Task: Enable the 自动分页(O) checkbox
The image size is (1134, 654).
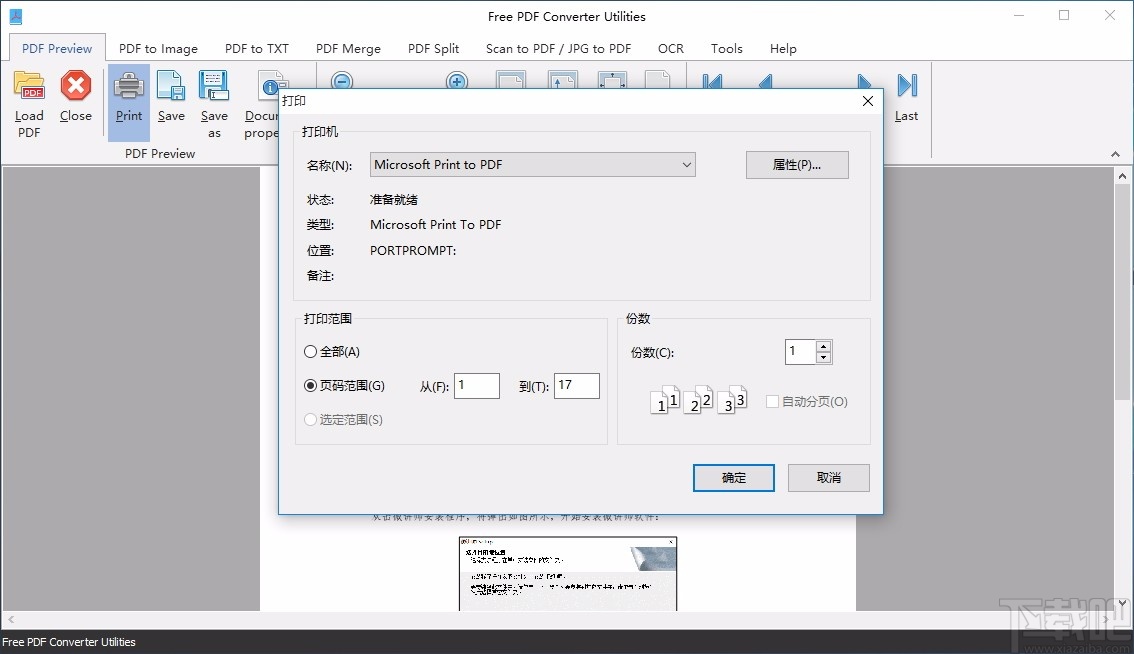Action: (x=772, y=401)
